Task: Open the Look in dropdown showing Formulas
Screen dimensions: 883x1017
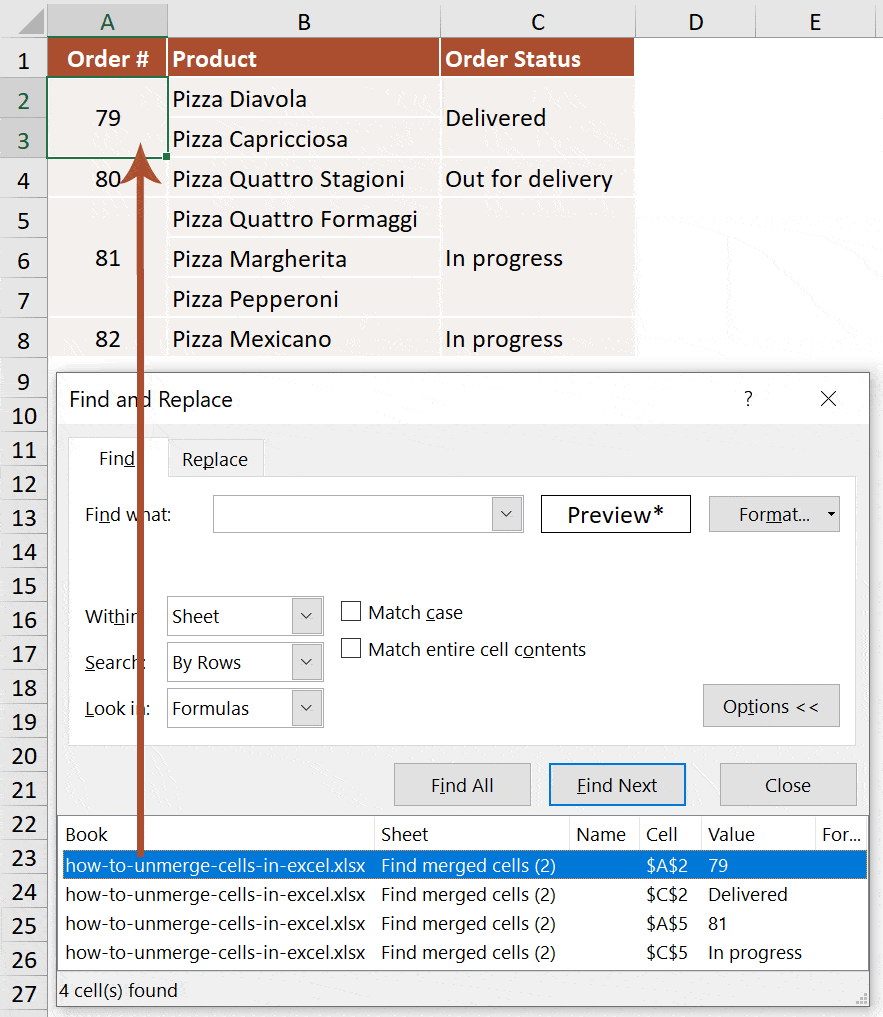Action: tap(307, 708)
